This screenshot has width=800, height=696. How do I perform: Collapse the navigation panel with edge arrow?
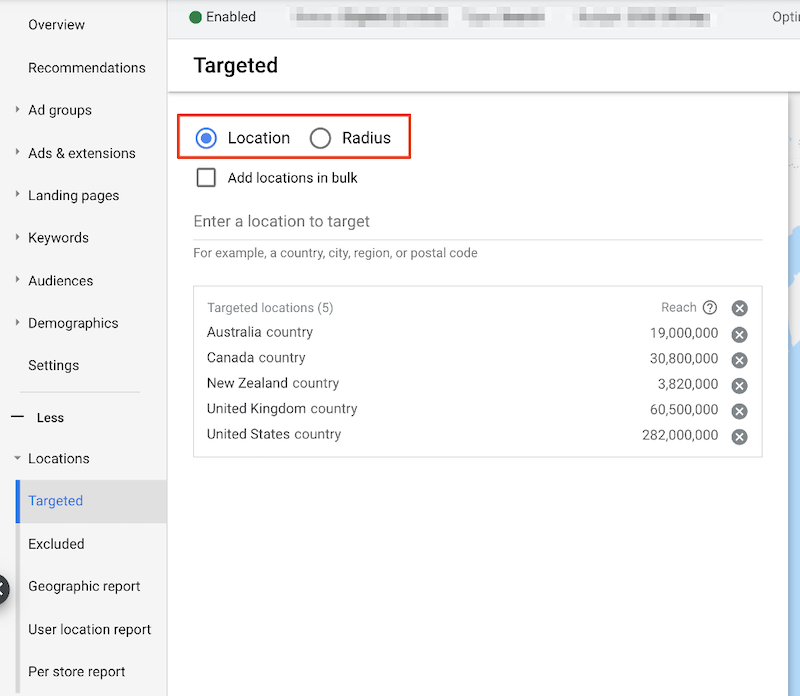[5, 590]
